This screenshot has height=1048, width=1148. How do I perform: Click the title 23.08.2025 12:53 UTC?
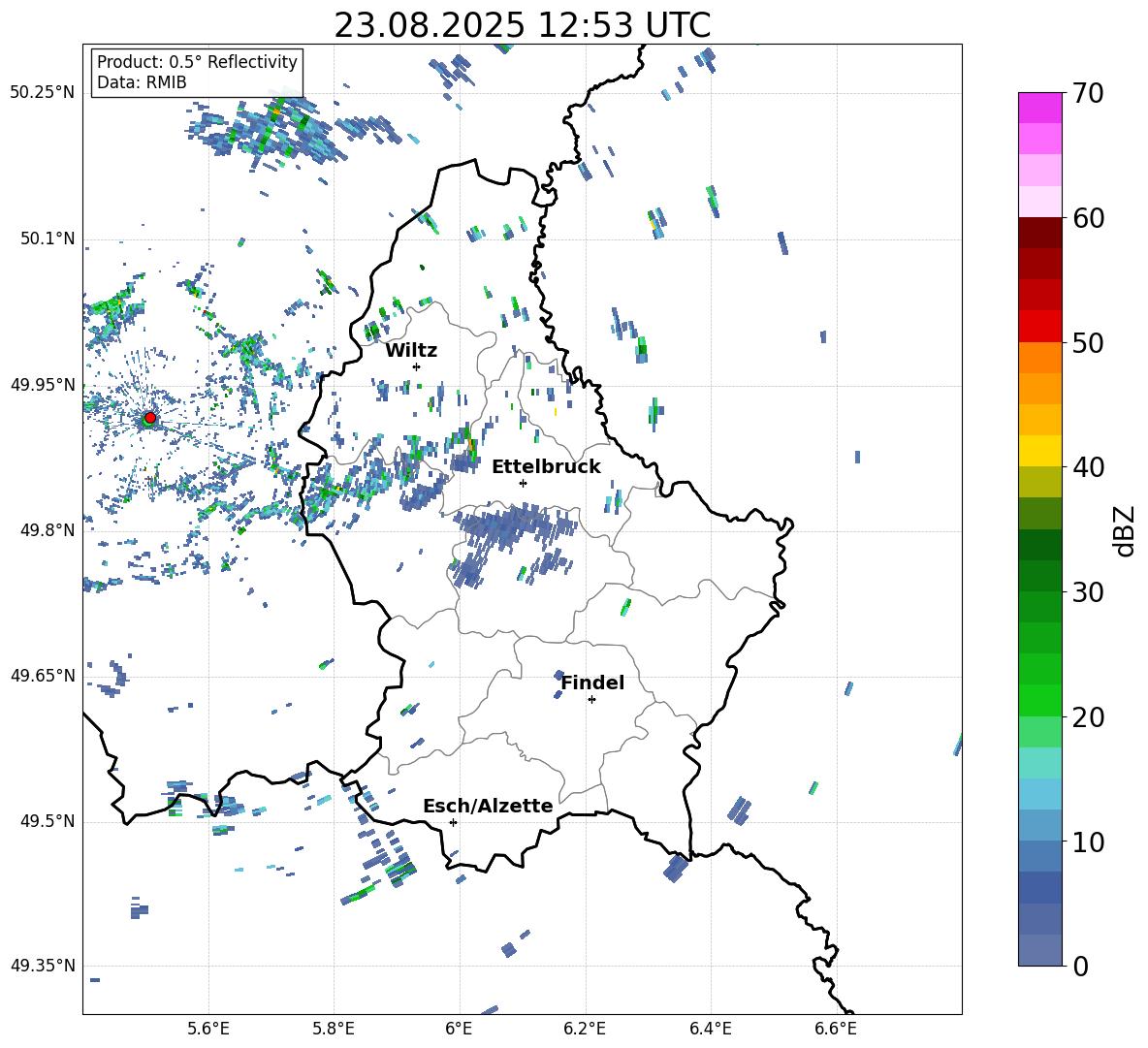(522, 25)
